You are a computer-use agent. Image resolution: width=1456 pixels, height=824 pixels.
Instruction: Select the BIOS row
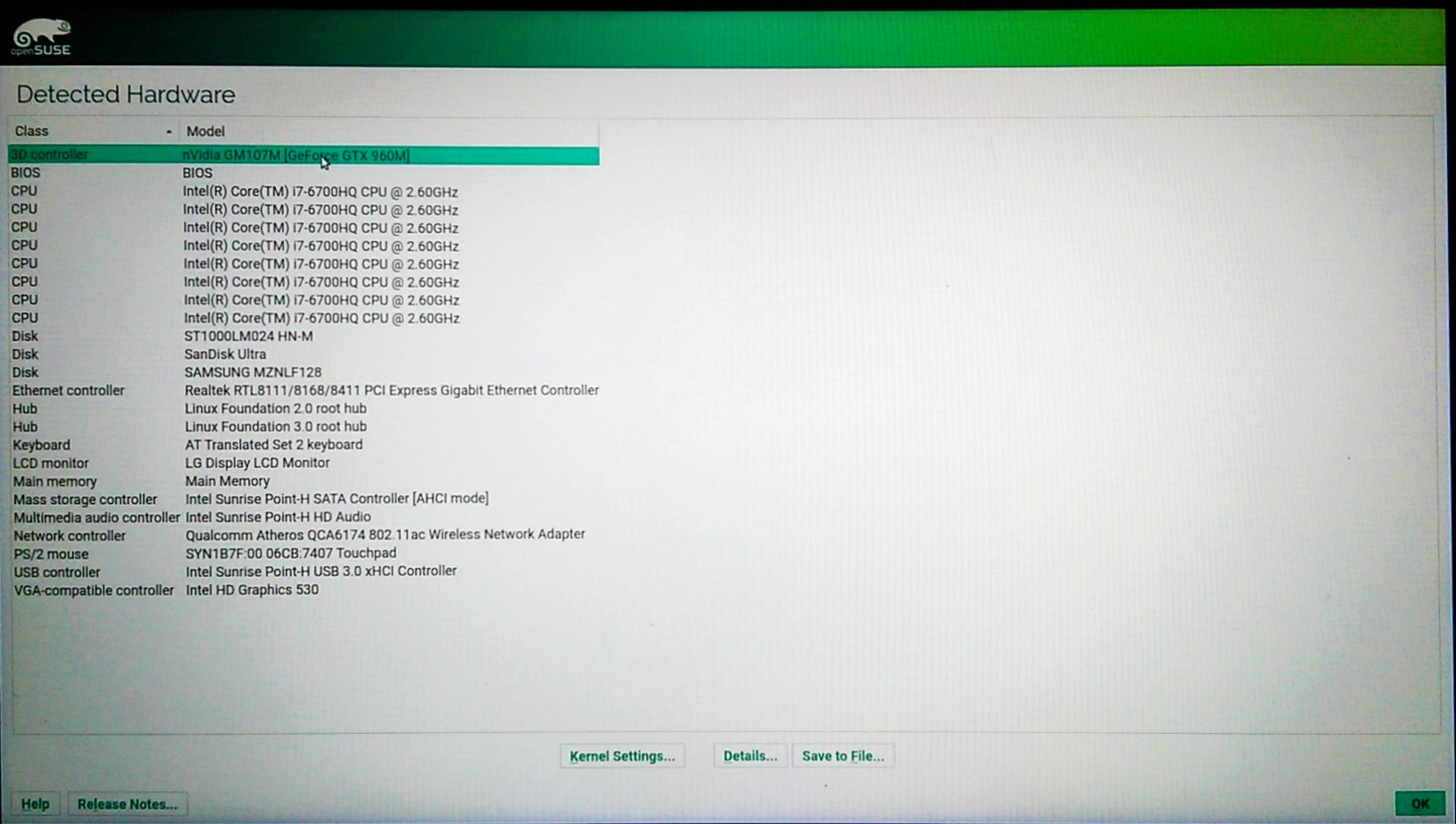[304, 173]
